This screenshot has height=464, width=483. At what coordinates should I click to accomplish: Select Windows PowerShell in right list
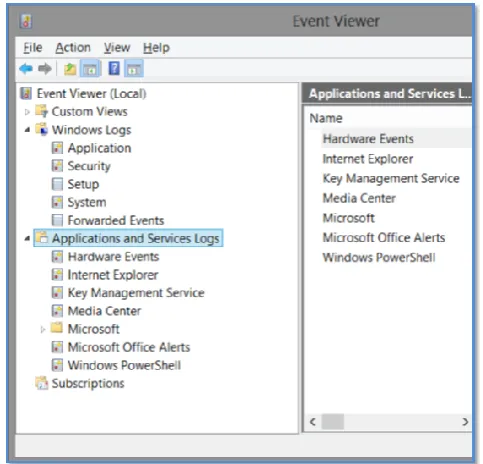(x=379, y=257)
